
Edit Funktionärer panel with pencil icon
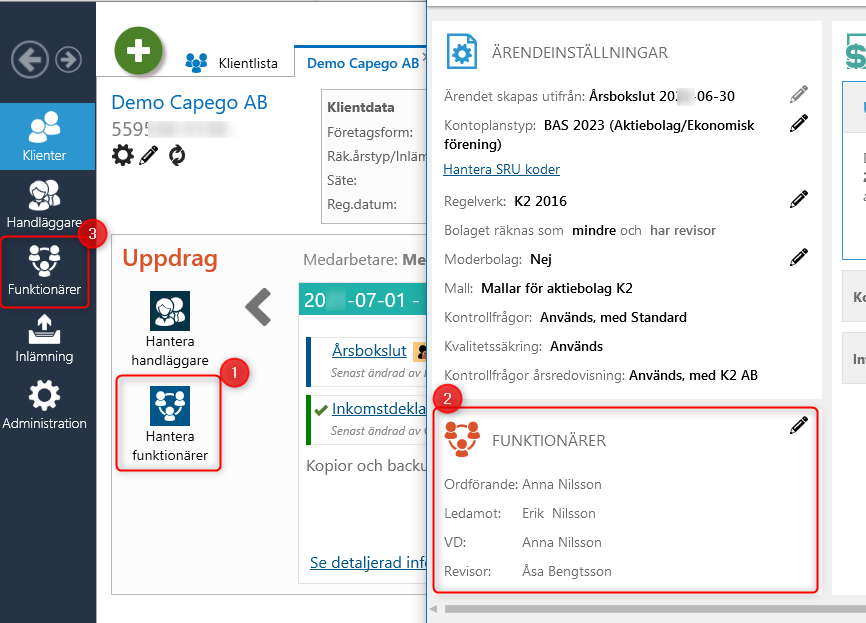pos(799,425)
